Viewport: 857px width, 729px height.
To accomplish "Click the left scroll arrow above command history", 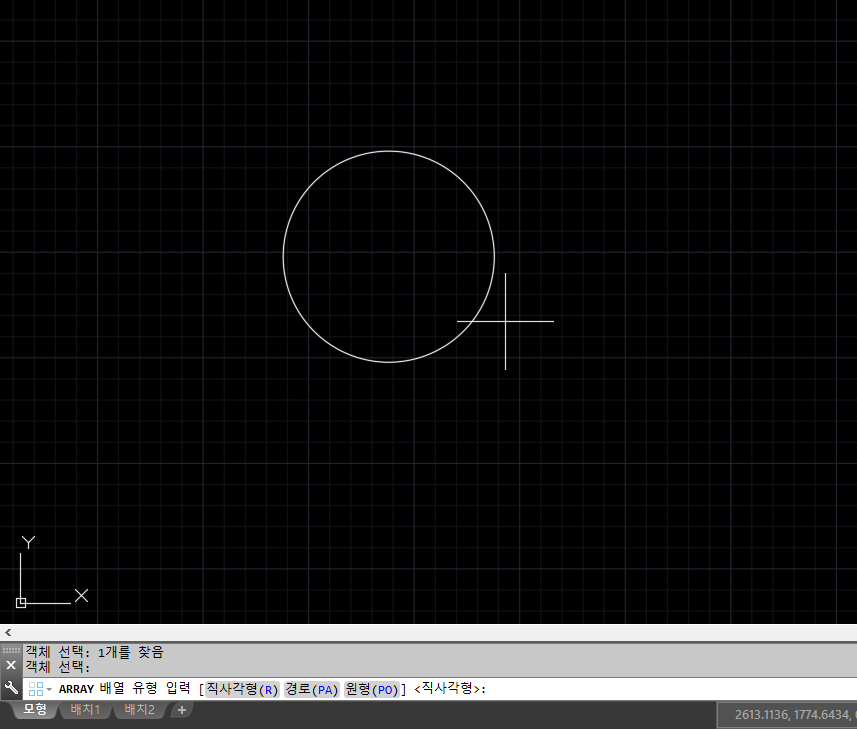I will 8,632.
